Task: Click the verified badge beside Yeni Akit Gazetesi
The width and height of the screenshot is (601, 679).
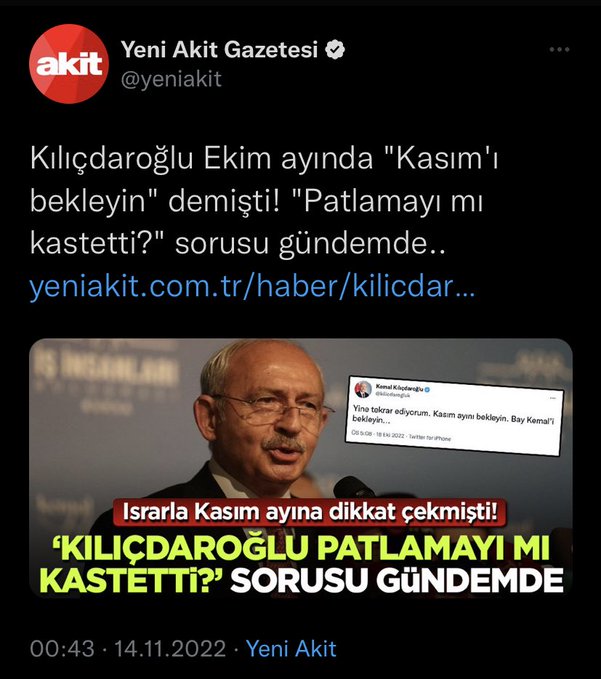Action: point(335,50)
